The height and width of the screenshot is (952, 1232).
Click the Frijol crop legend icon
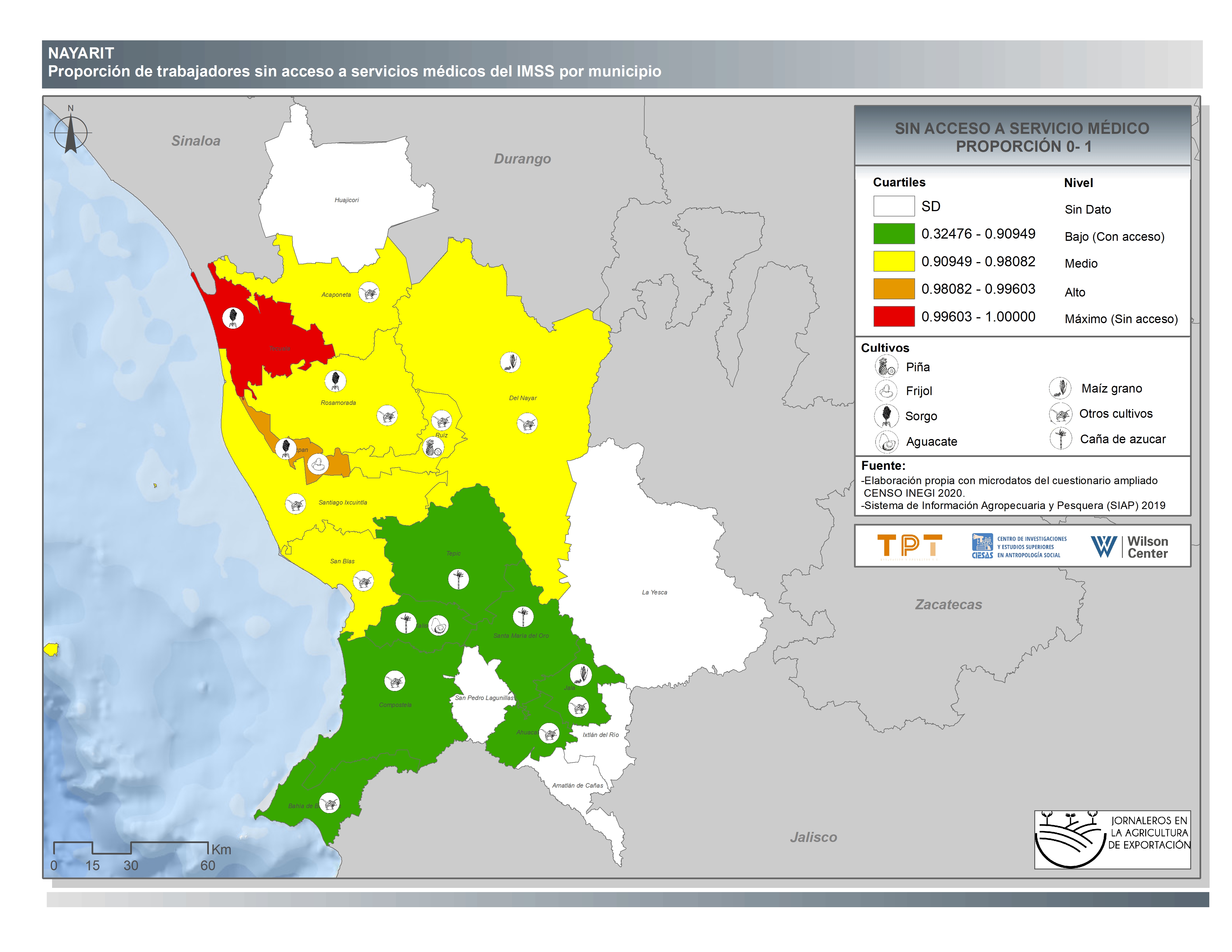click(886, 390)
